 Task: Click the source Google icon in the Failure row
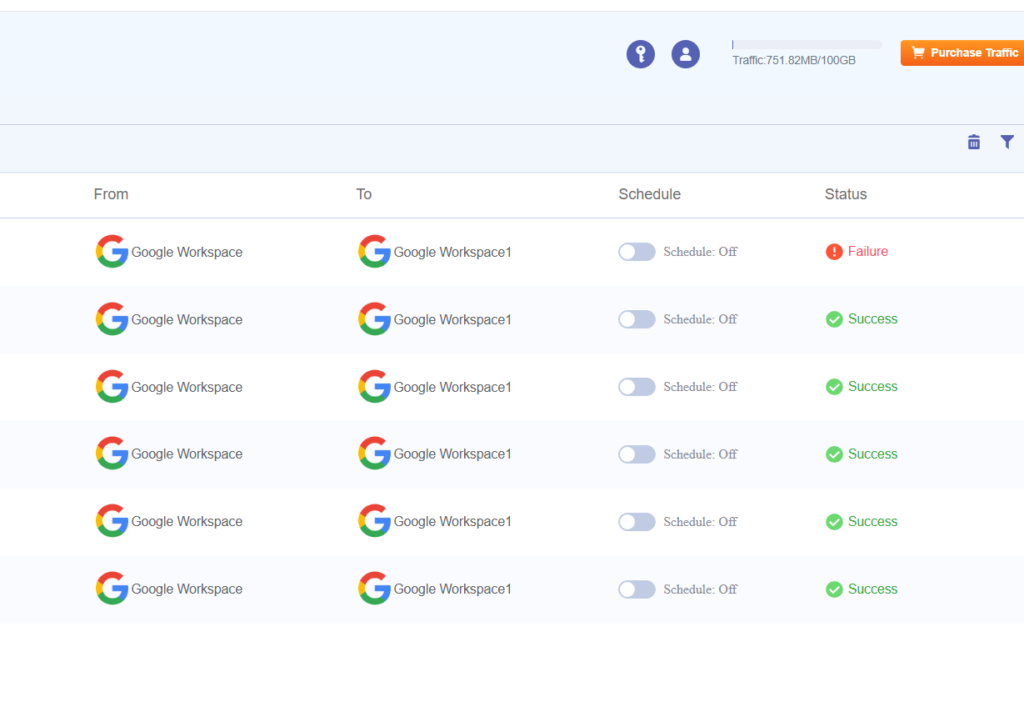point(112,251)
